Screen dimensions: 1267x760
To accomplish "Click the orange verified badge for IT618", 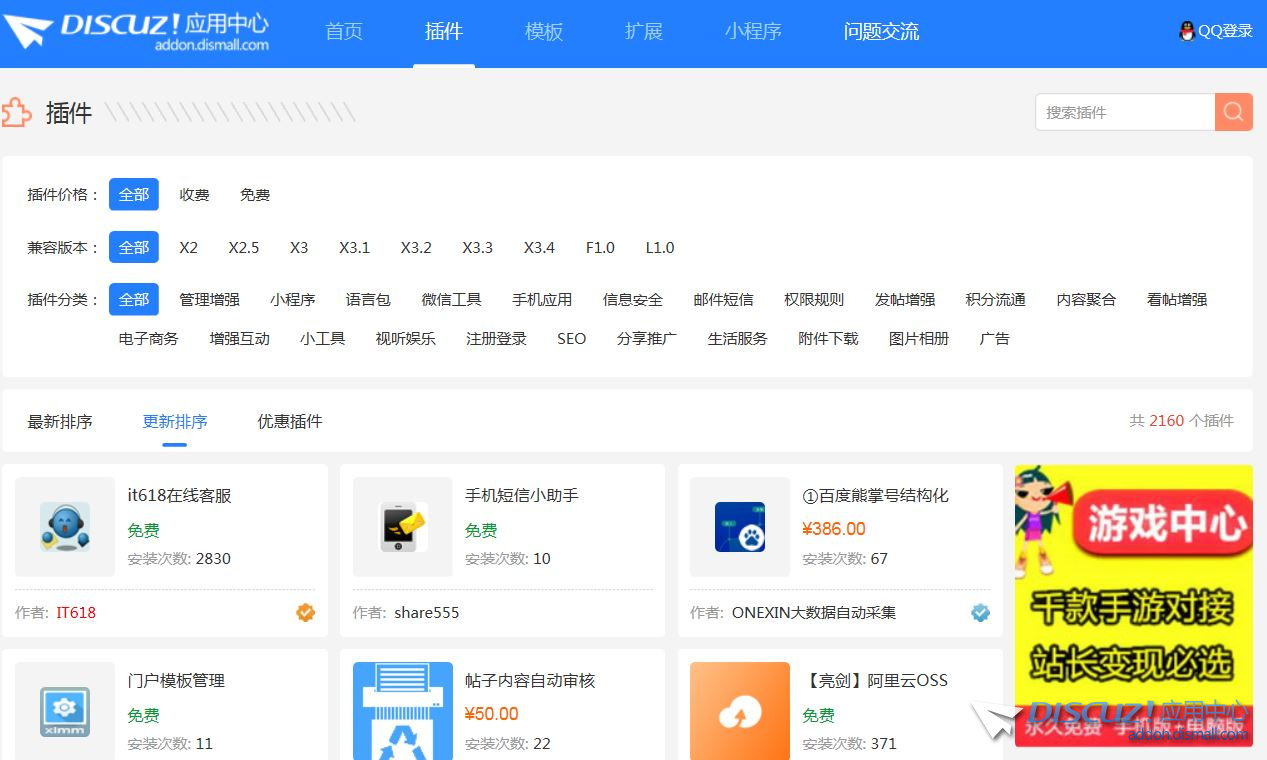I will [305, 612].
